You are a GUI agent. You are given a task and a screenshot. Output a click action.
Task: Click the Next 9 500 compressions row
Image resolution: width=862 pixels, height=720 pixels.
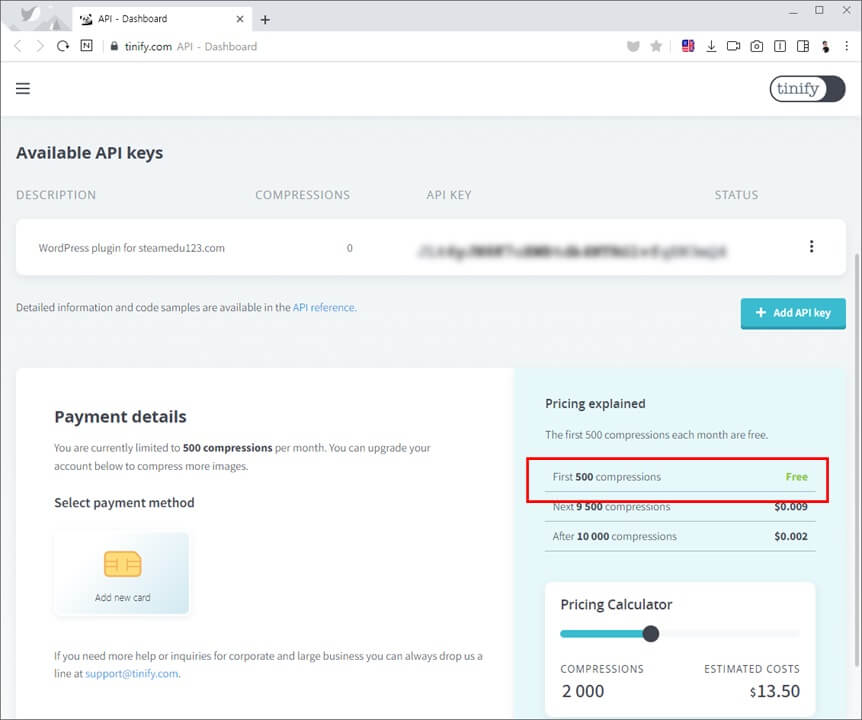point(680,507)
